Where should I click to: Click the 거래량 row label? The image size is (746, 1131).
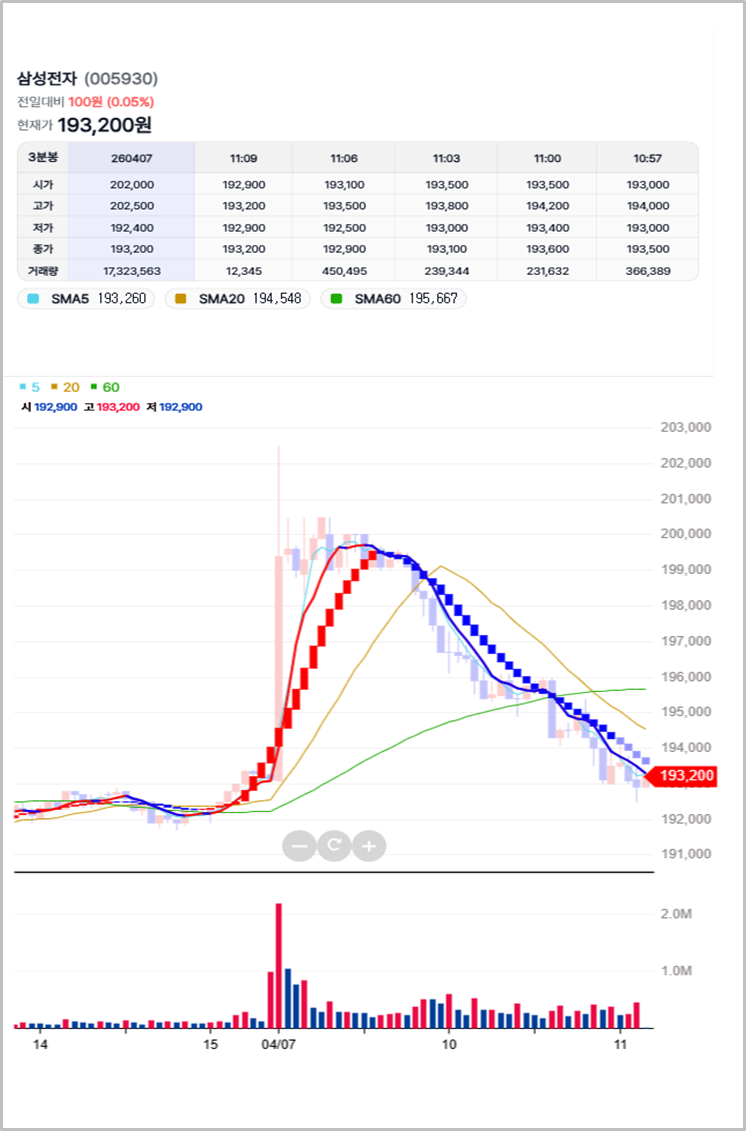click(43, 270)
